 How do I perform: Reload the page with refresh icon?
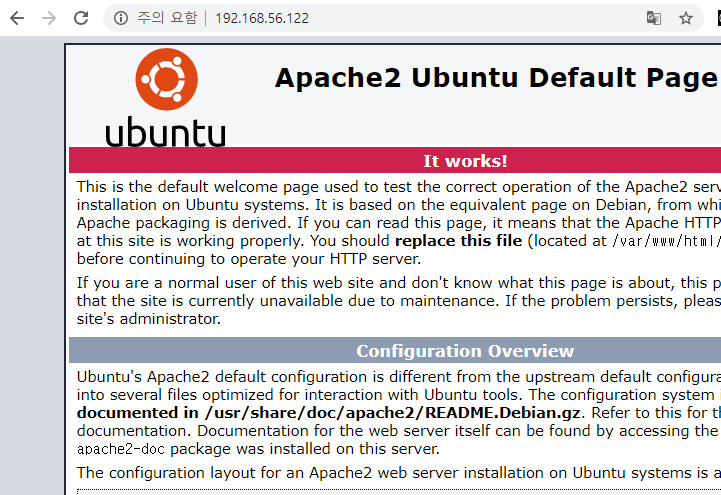[x=81, y=18]
